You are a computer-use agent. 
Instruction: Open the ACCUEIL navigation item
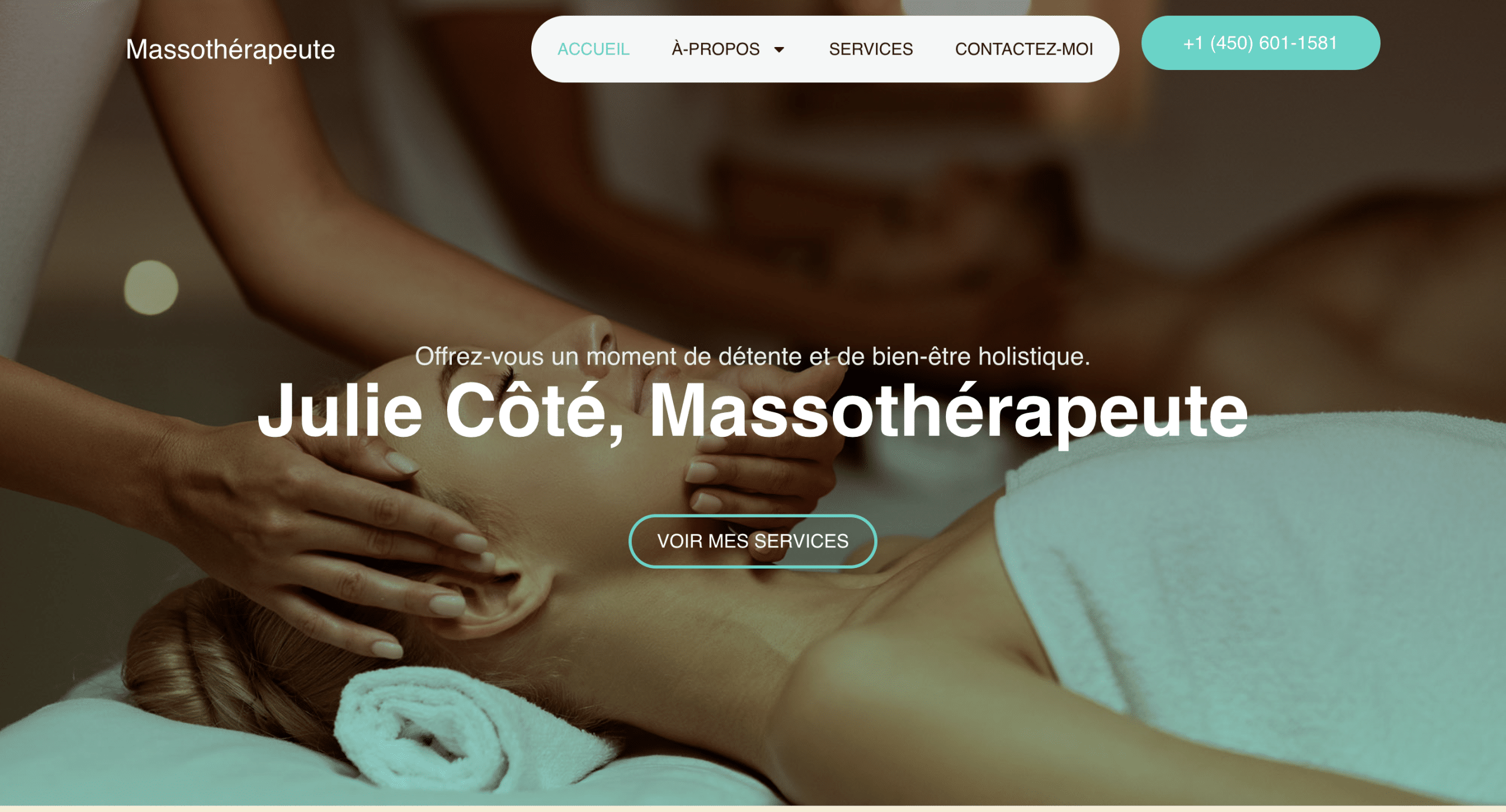[x=594, y=49]
